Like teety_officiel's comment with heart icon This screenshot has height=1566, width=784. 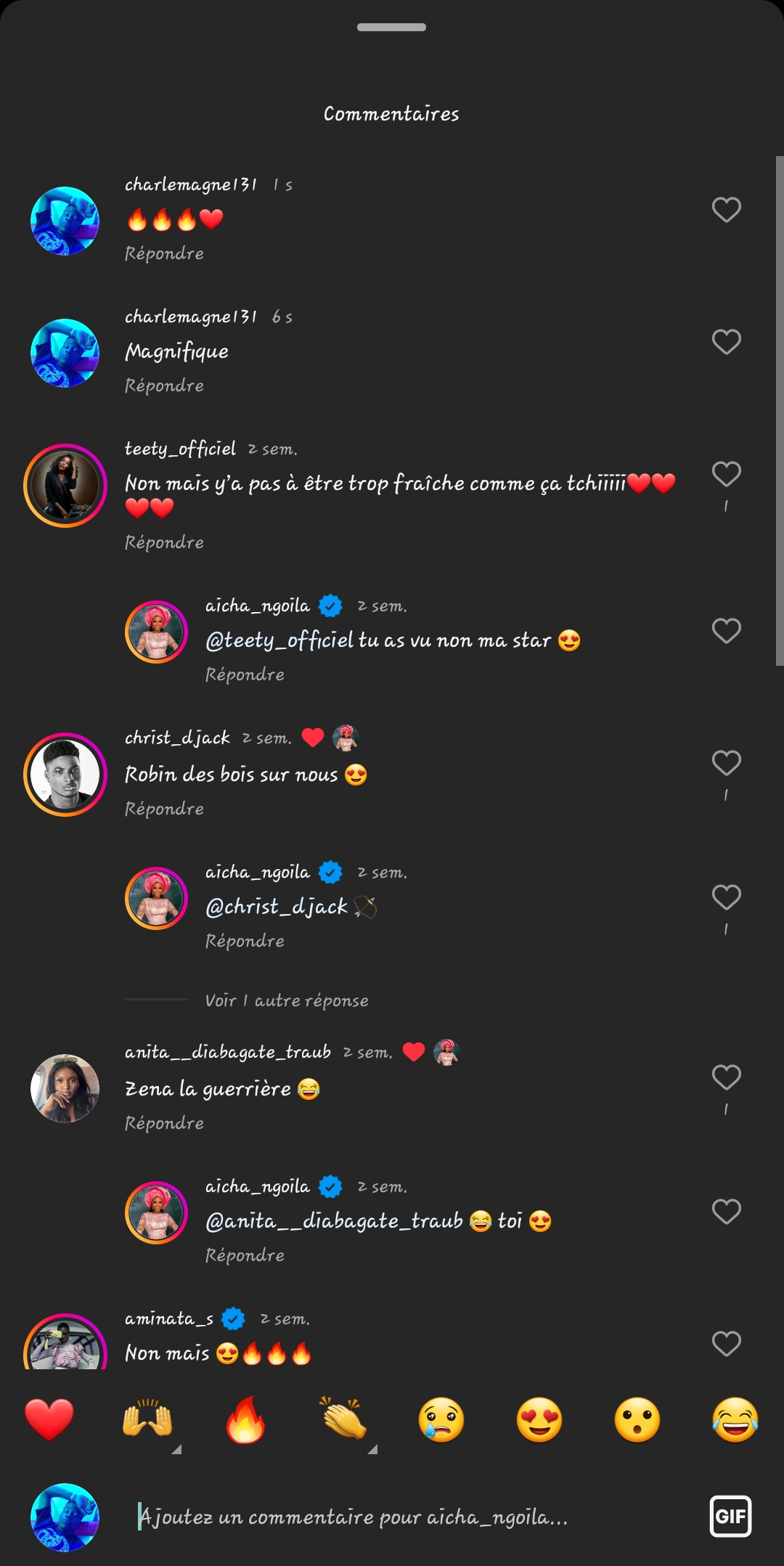coord(726,474)
